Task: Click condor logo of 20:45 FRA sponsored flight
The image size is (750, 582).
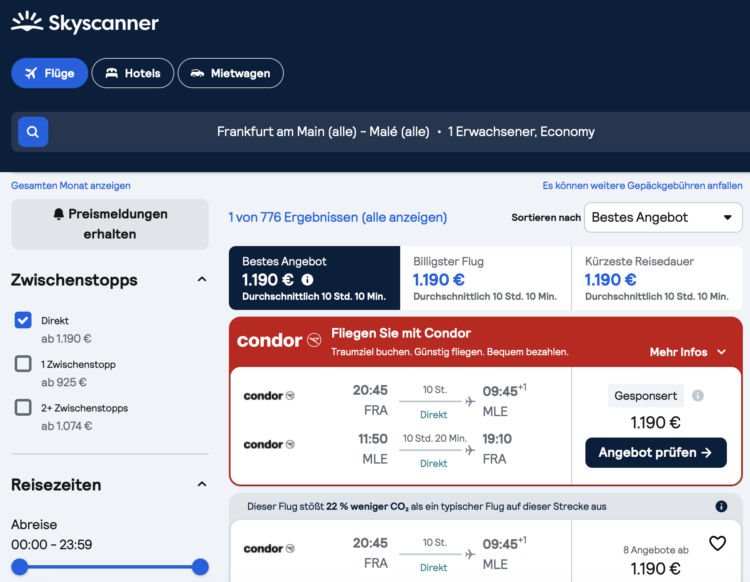Action: [x=269, y=395]
